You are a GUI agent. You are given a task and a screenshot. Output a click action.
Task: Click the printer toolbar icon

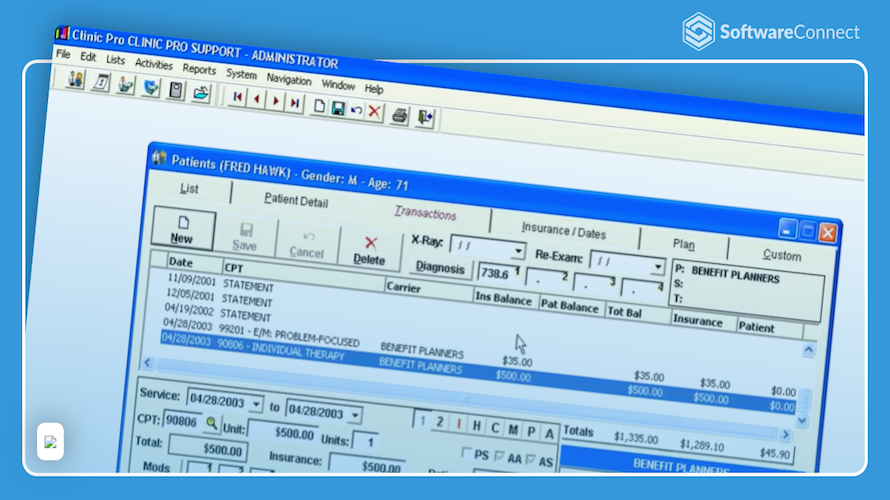click(x=400, y=115)
